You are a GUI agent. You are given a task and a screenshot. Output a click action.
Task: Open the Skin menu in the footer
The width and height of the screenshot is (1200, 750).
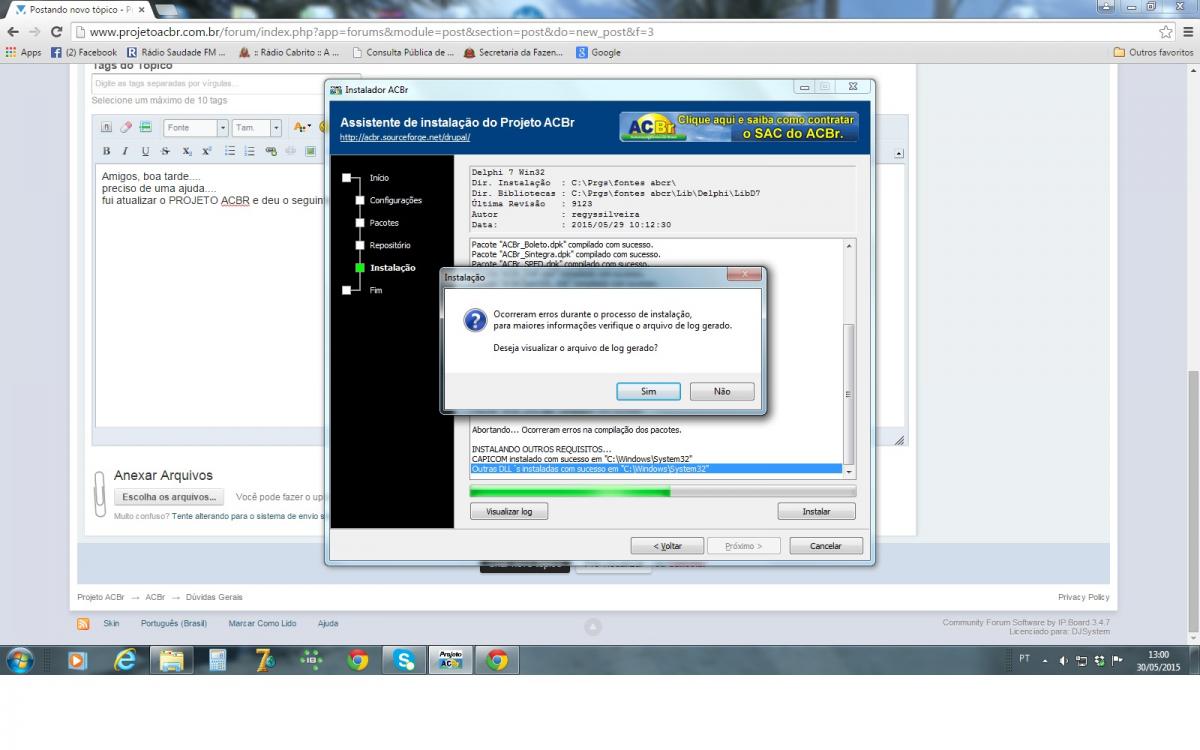pyautogui.click(x=111, y=623)
